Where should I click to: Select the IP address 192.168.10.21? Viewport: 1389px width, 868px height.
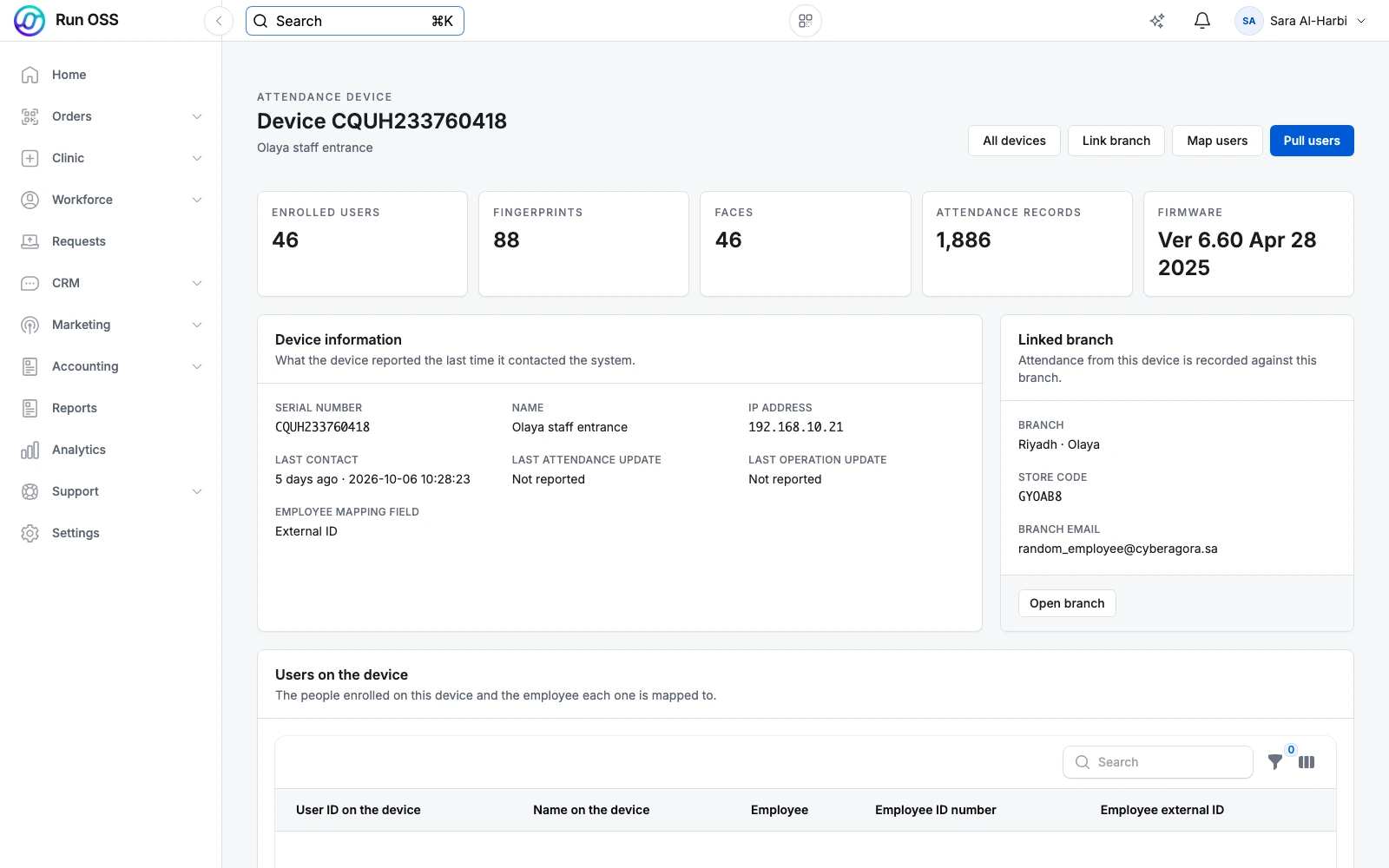[x=796, y=427]
